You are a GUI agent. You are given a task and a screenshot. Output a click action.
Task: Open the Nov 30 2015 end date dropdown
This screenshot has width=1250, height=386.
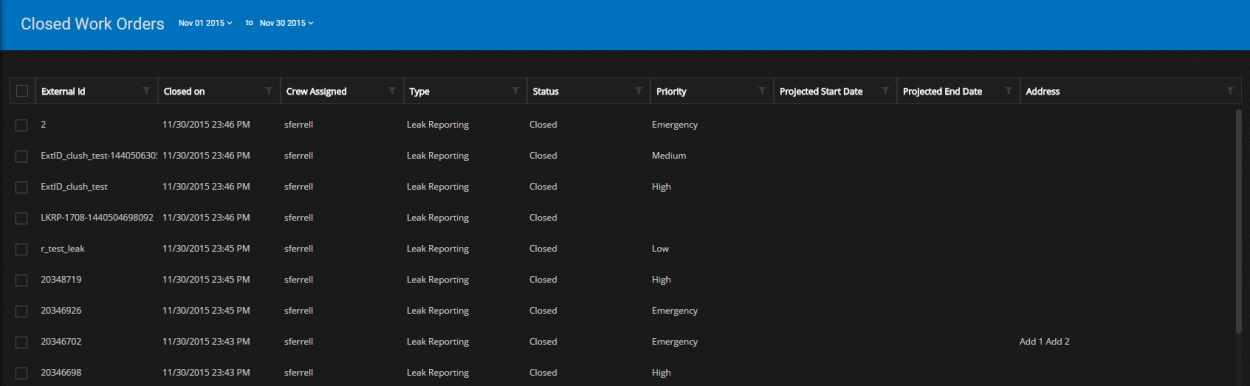(287, 23)
